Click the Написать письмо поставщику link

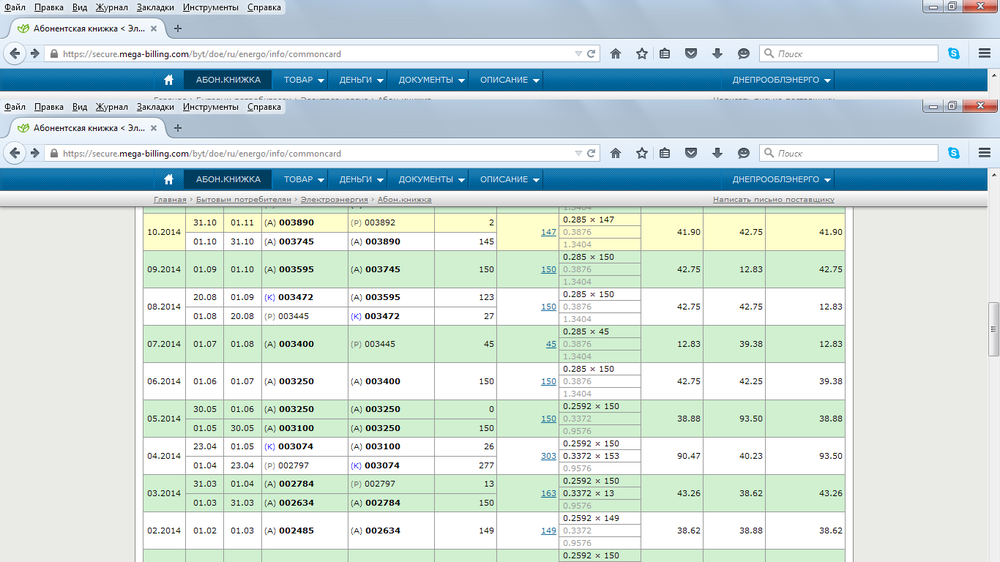click(773, 200)
